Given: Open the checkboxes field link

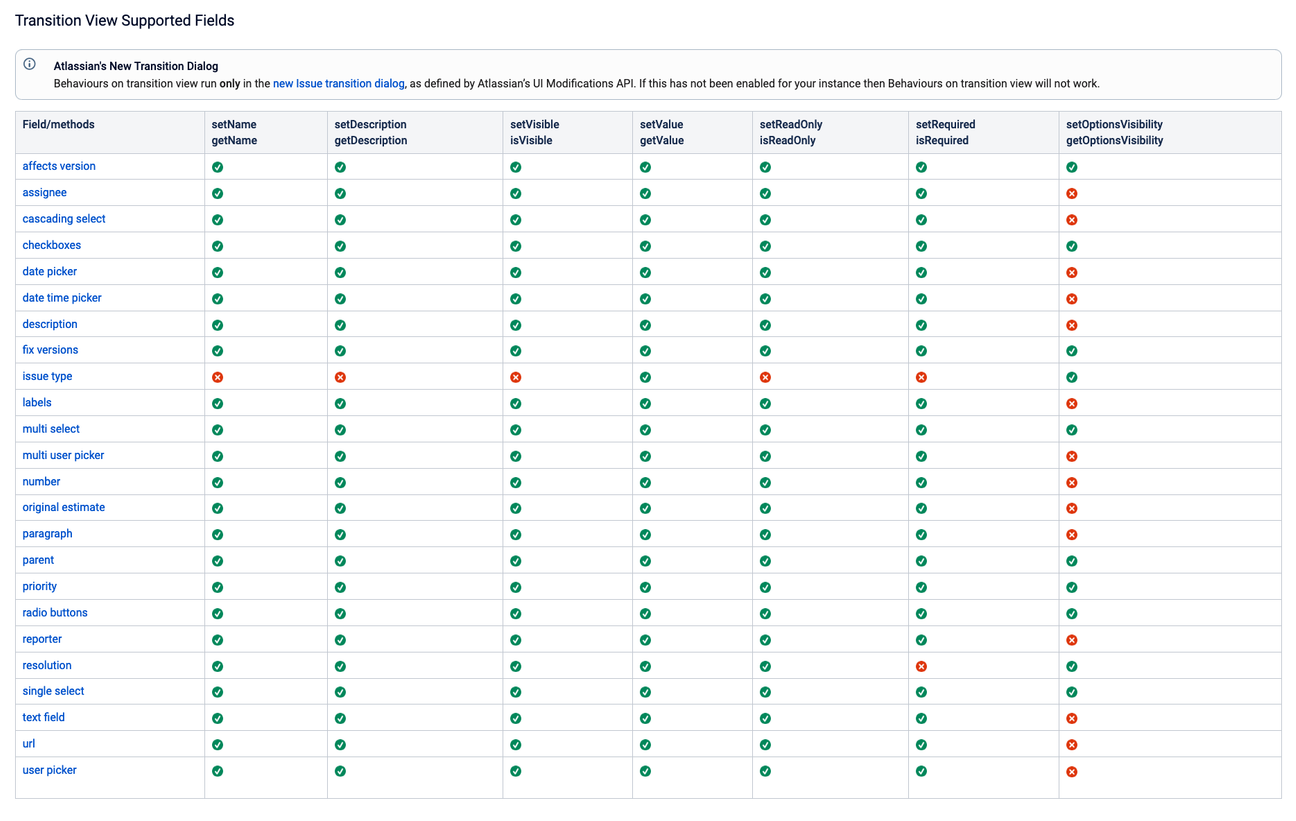Looking at the screenshot, I should [x=52, y=245].
